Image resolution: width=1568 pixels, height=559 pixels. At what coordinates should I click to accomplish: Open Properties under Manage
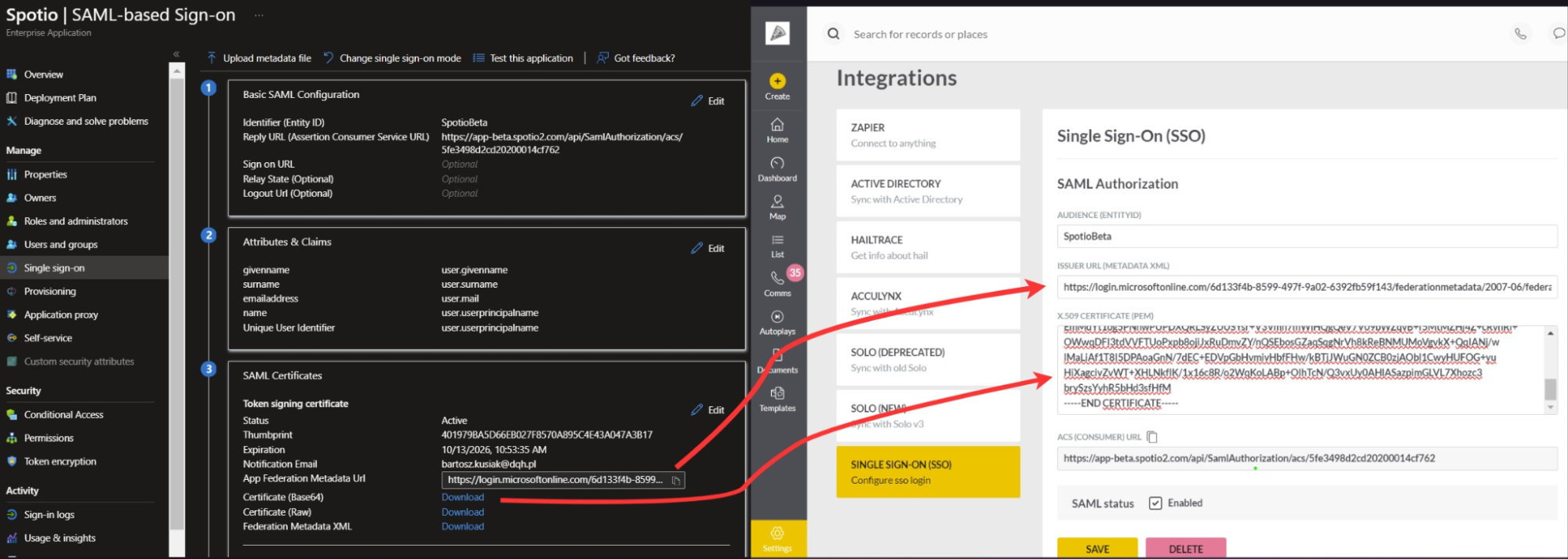click(45, 175)
